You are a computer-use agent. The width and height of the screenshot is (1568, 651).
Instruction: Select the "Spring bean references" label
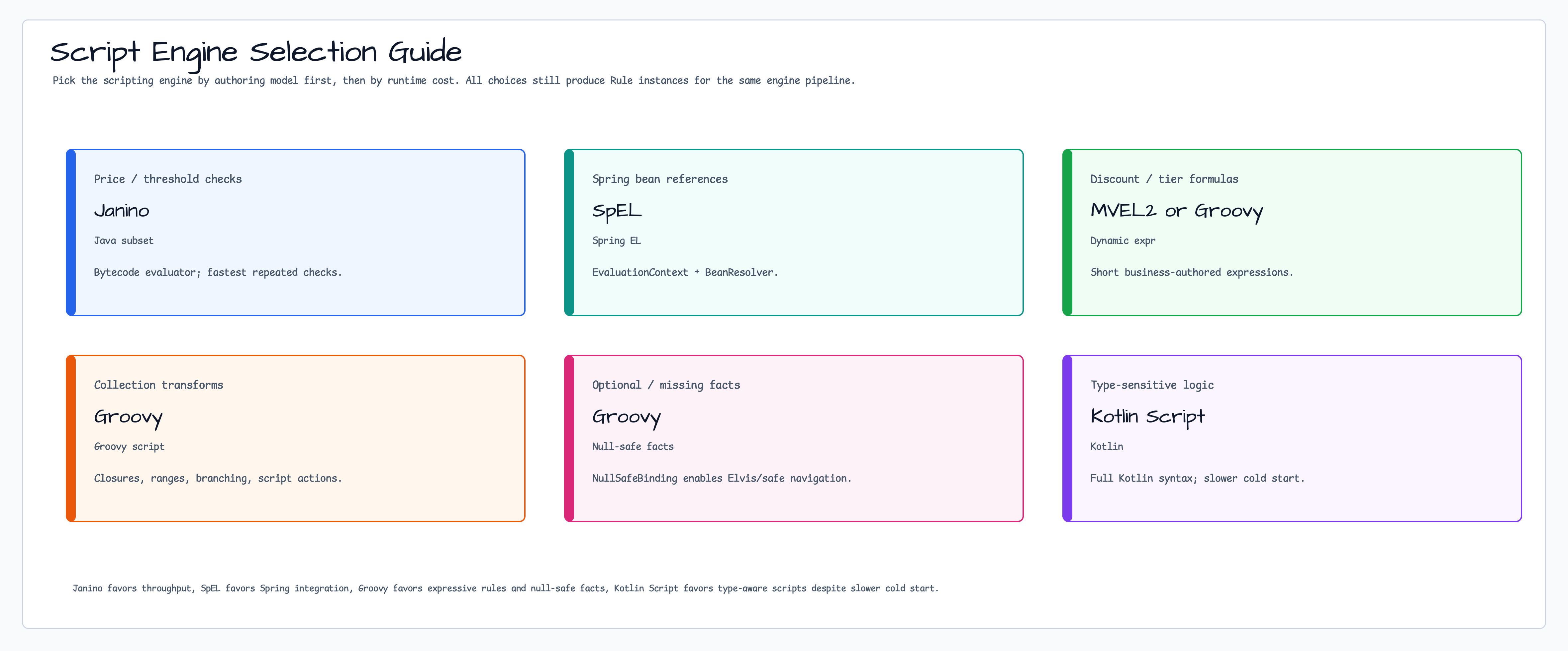(660, 179)
